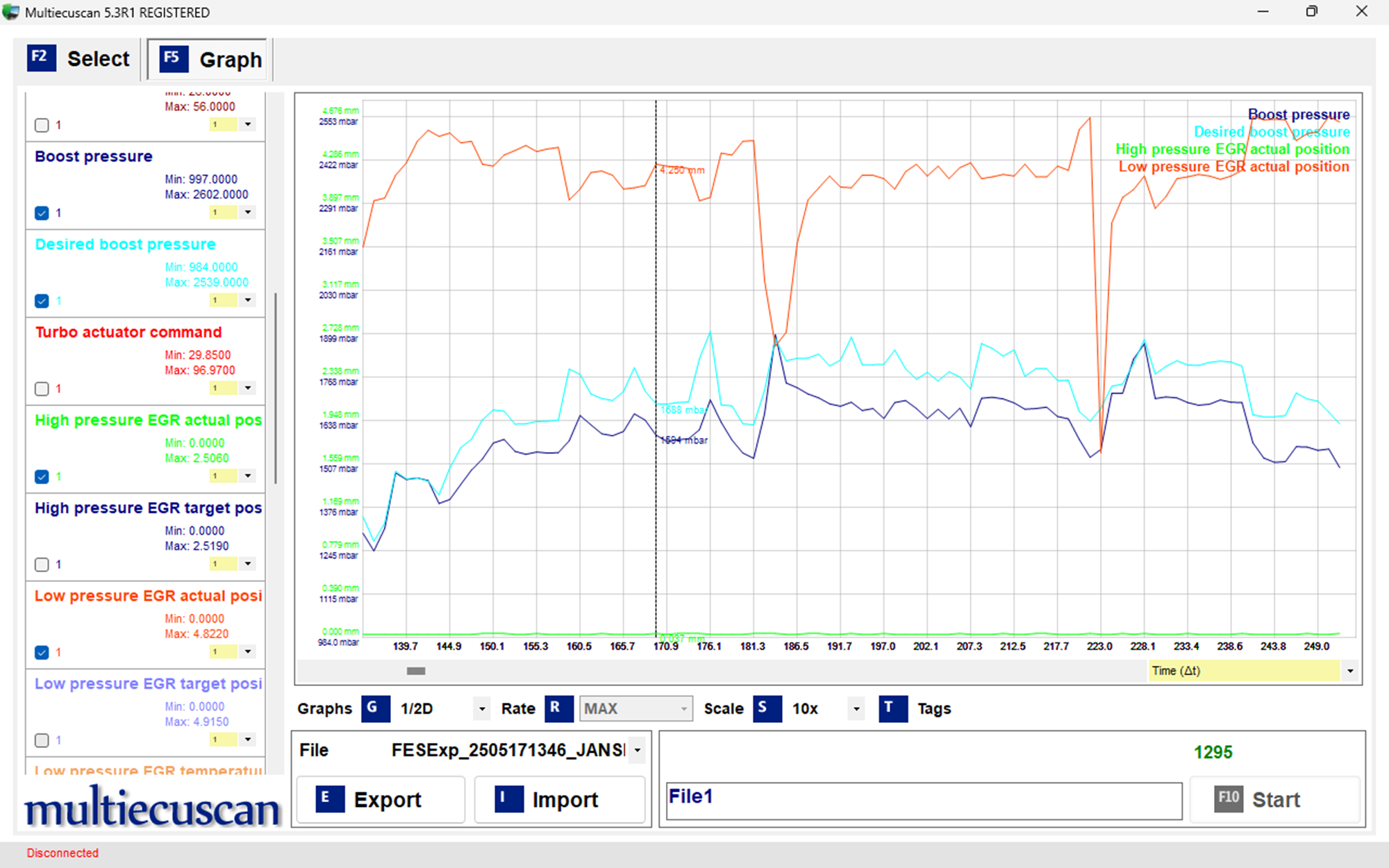Viewport: 1389px width, 868px height.
Task: Click the 170.9 time axis label
Action: tap(665, 646)
